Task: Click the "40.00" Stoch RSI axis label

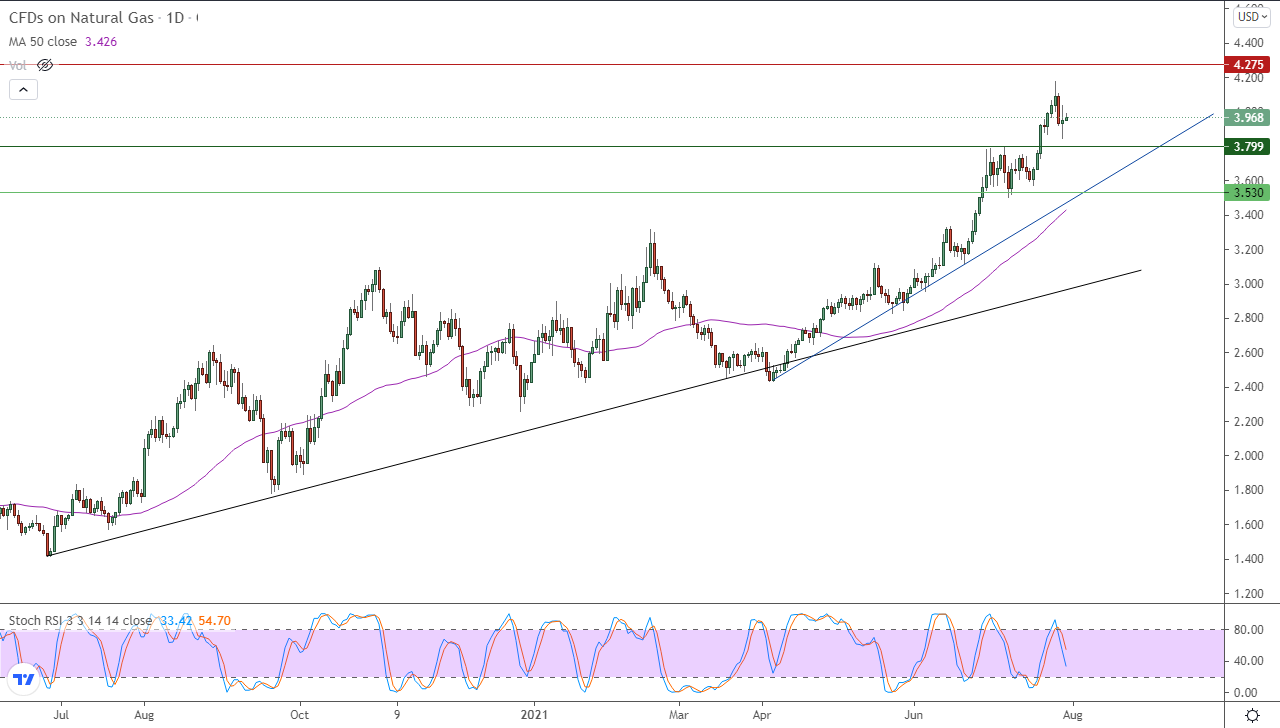Action: 1250,661
